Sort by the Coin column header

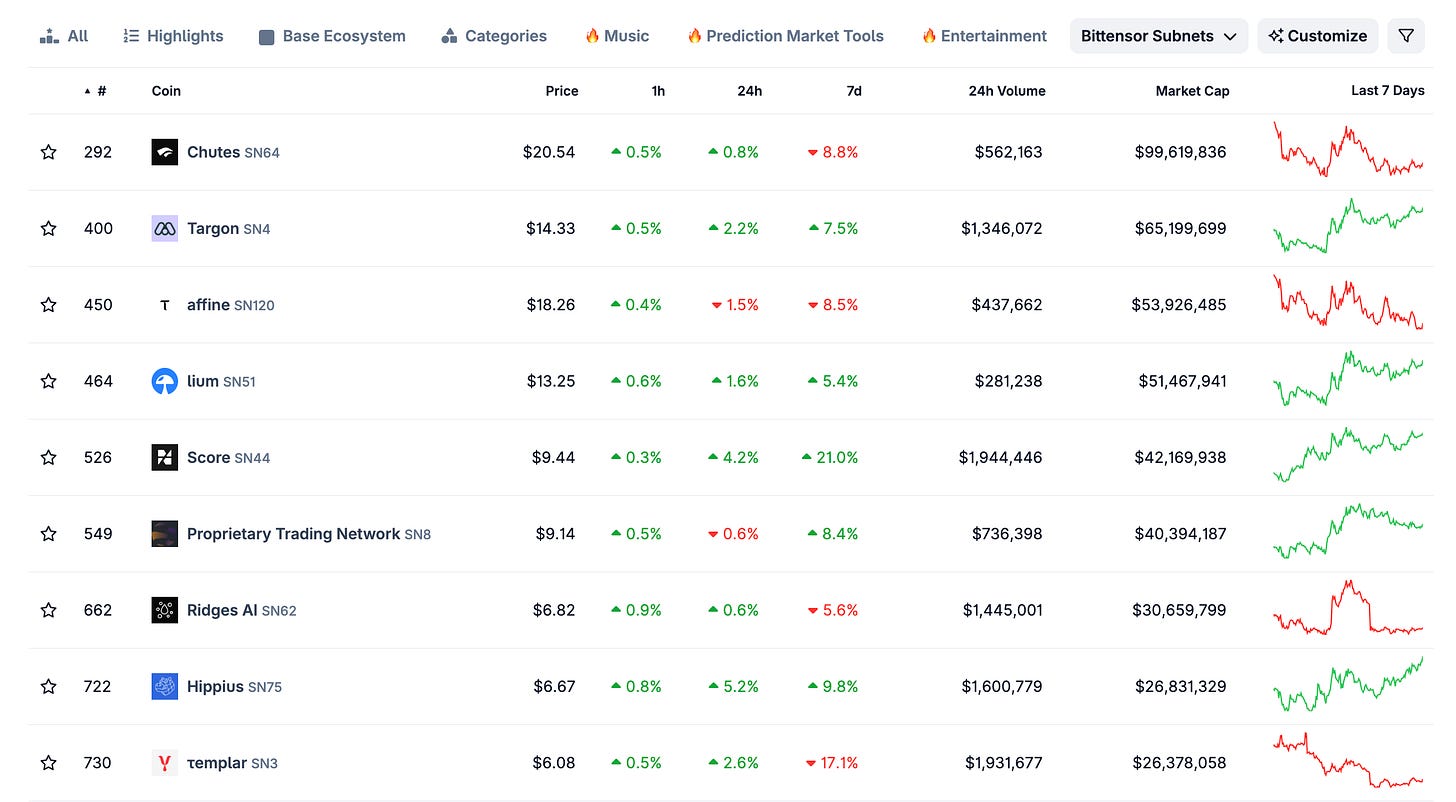click(166, 91)
